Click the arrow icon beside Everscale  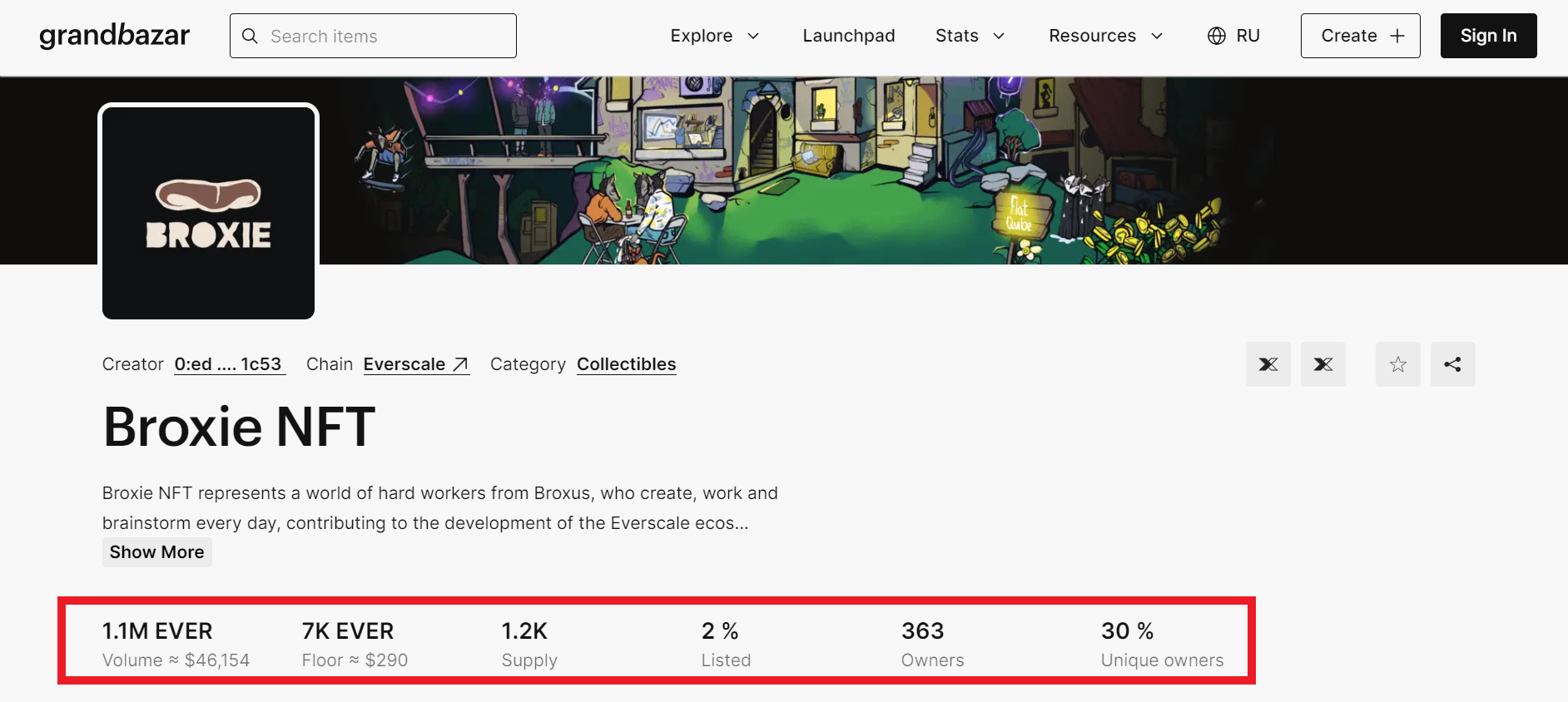(460, 364)
